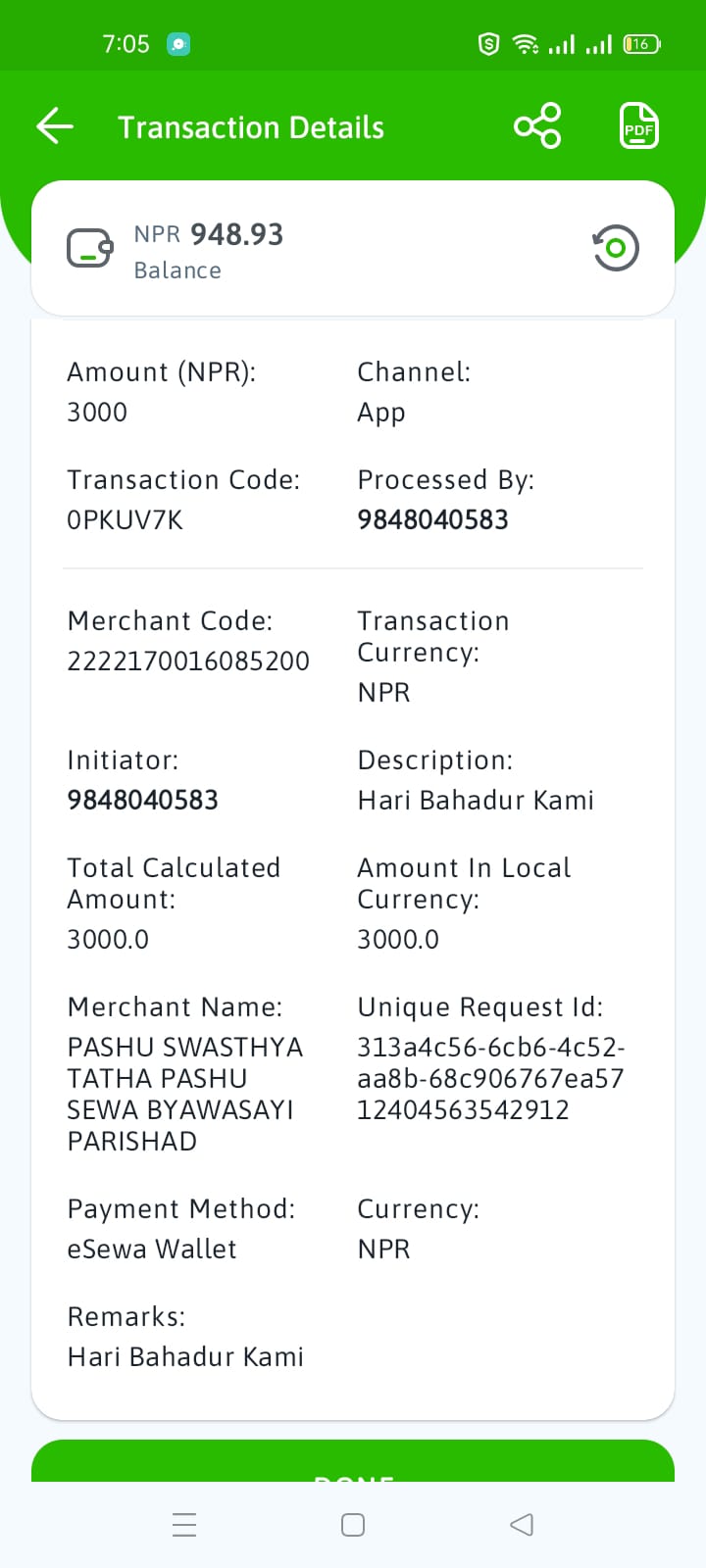706x1568 pixels.
Task: Download the PDF receipt icon
Action: click(639, 126)
